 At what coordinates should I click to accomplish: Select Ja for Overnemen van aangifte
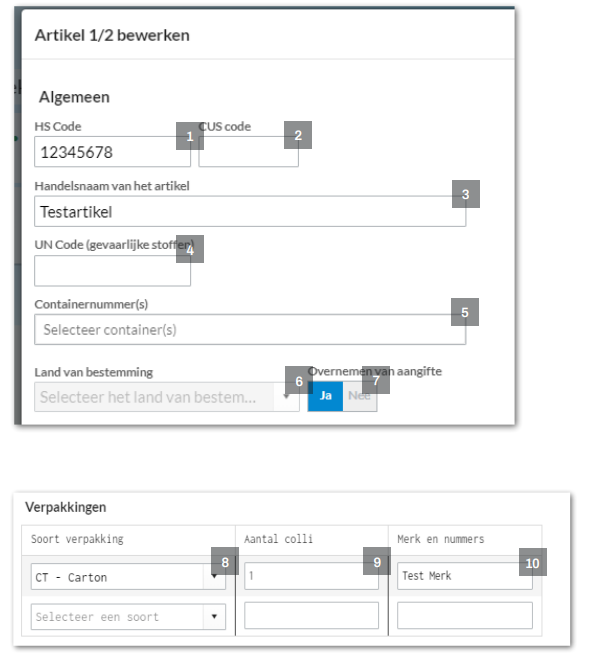pyautogui.click(x=325, y=396)
